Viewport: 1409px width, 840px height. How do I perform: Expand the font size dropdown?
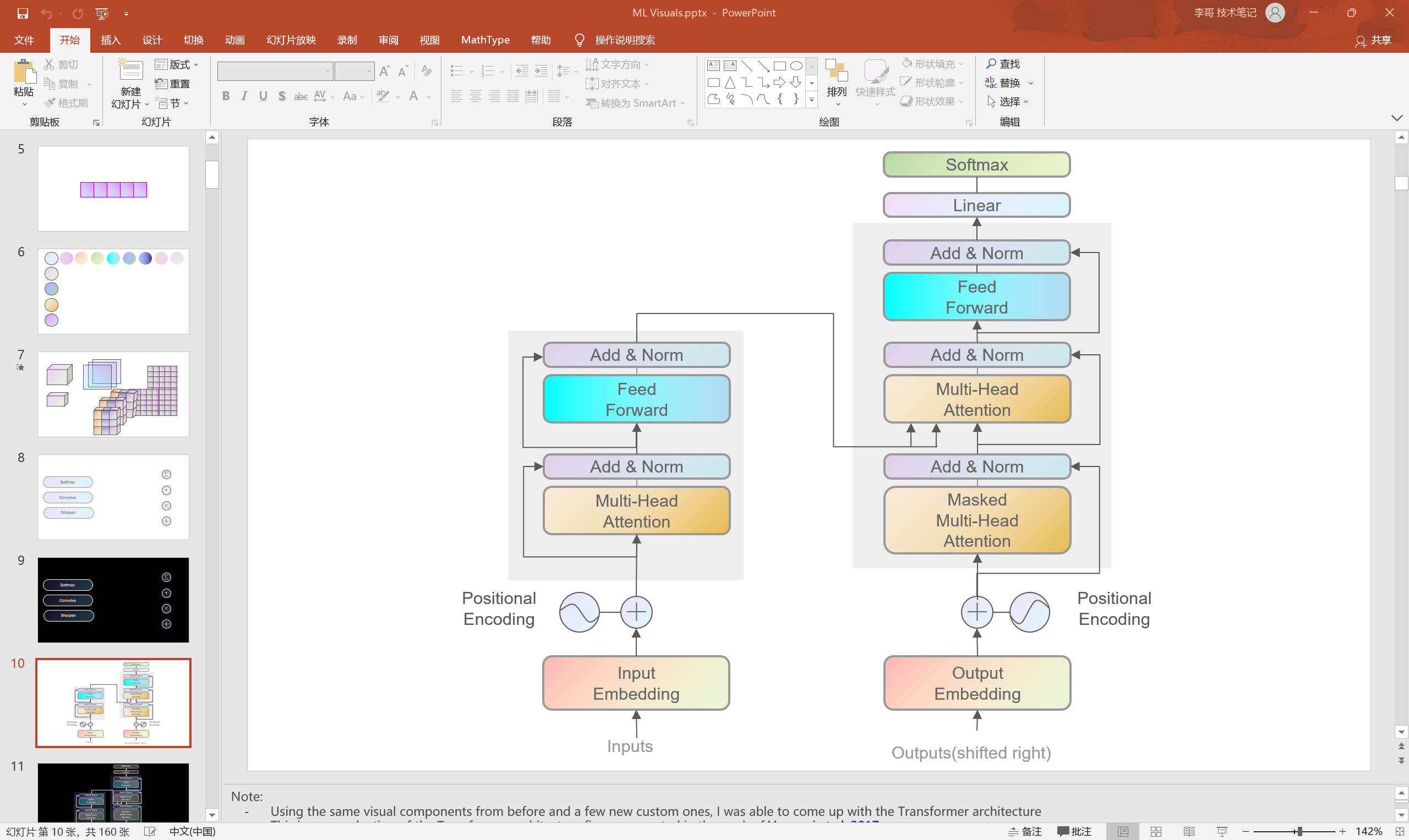(365, 70)
